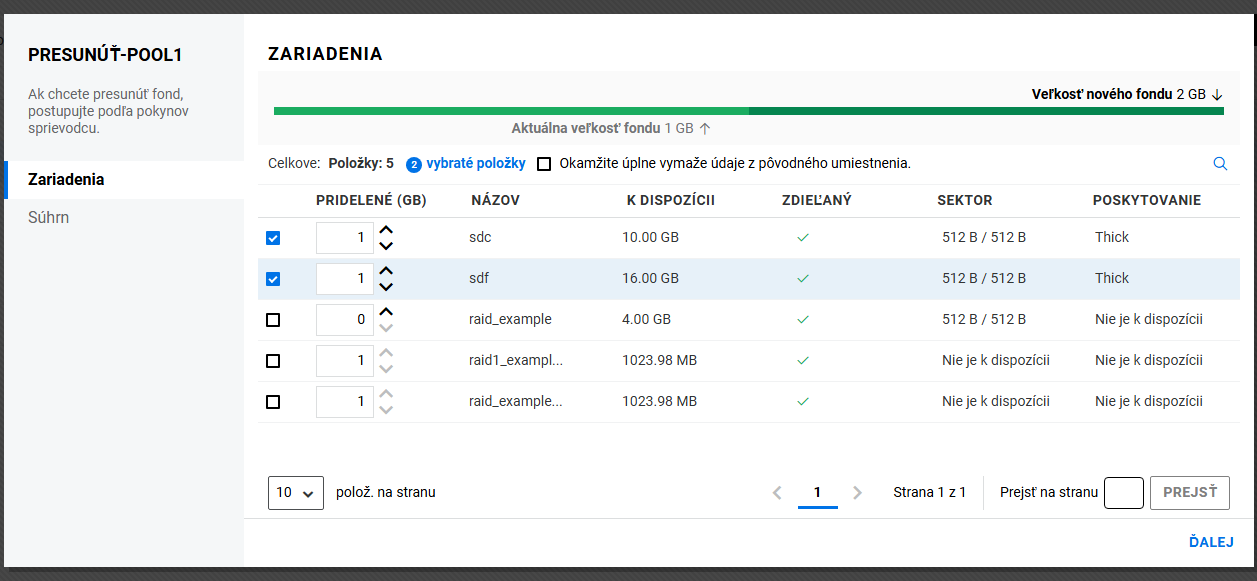
Task: Increase allocated GB for raid_example
Action: click(x=386, y=313)
